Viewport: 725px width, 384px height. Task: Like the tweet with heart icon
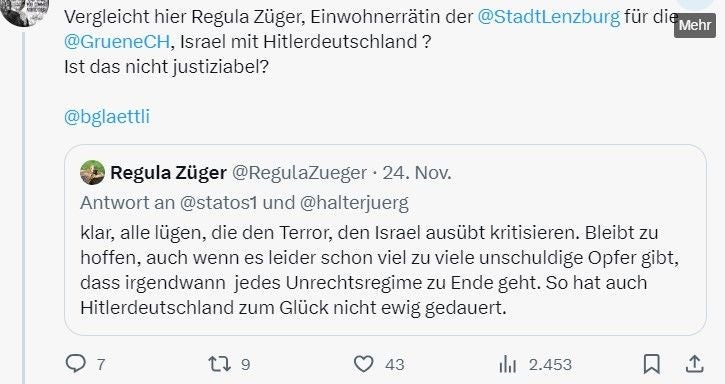pos(363,364)
